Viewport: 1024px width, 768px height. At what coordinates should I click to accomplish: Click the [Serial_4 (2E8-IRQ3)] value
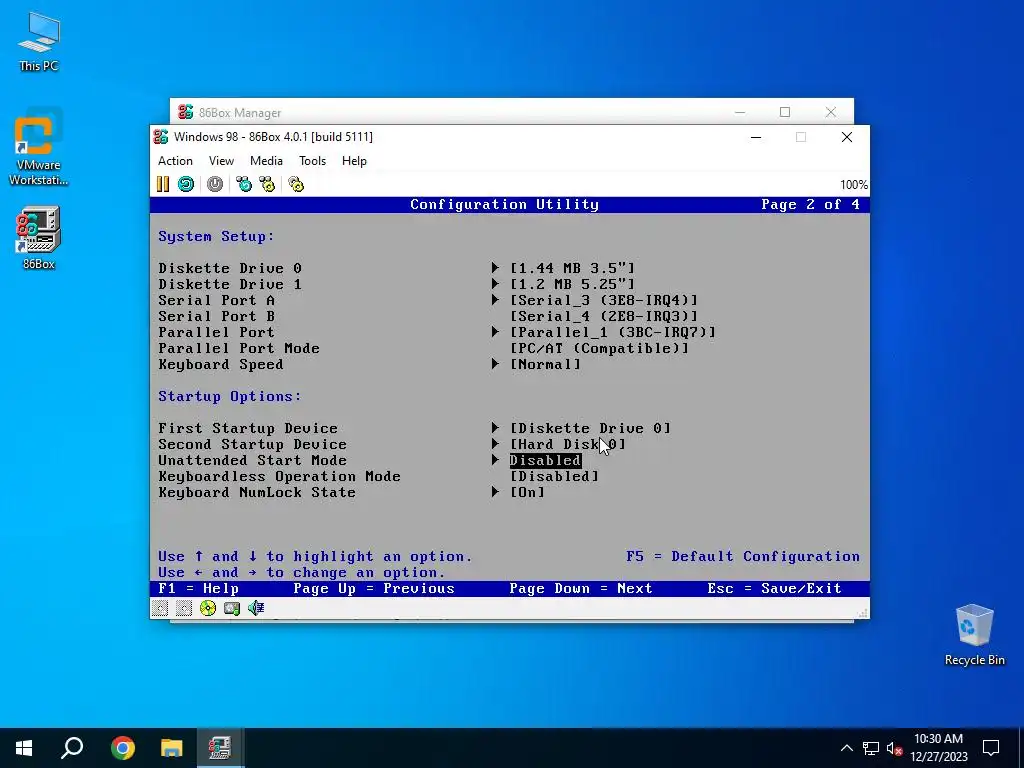click(604, 316)
